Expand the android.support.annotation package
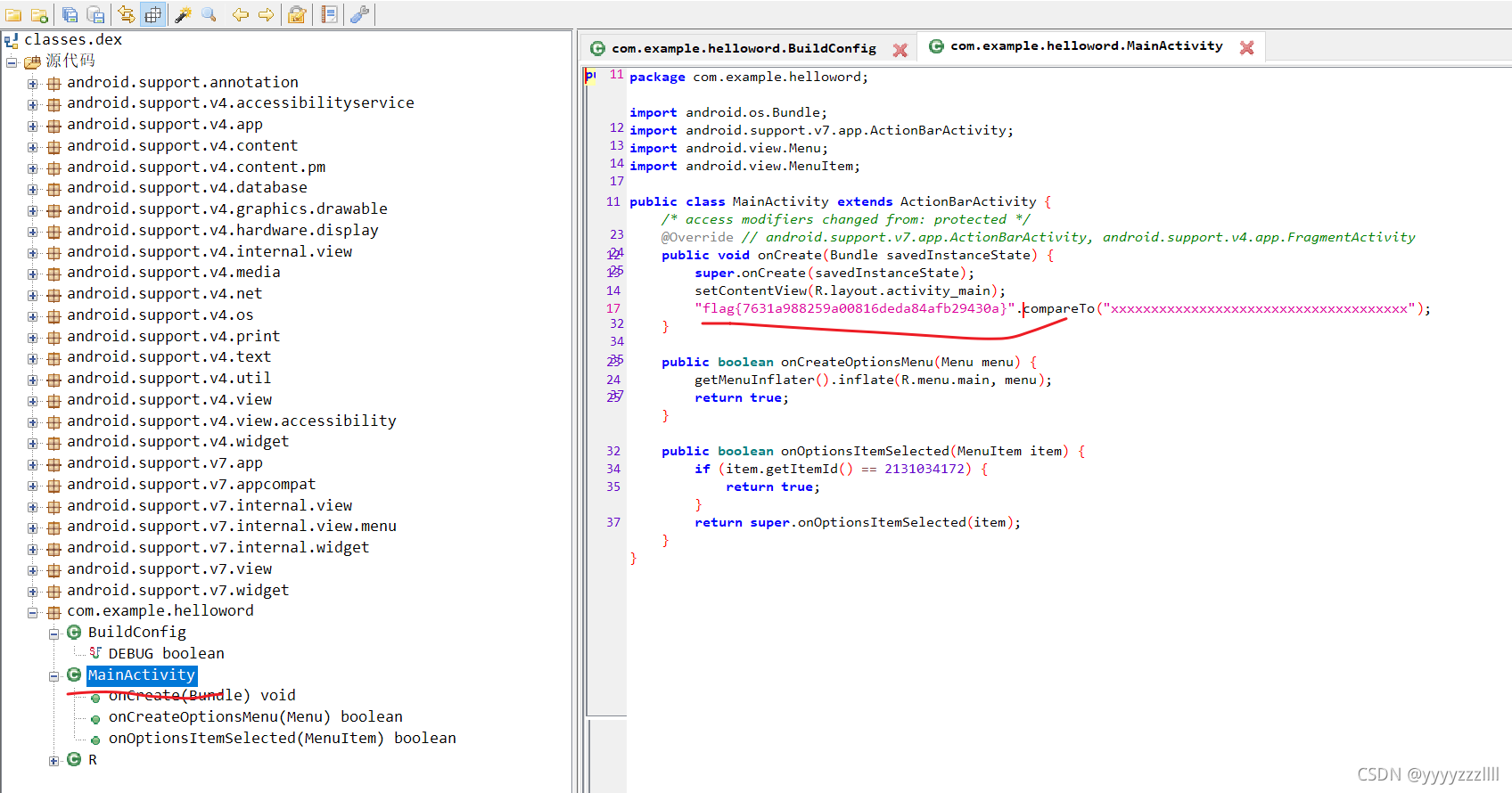 pos(33,83)
